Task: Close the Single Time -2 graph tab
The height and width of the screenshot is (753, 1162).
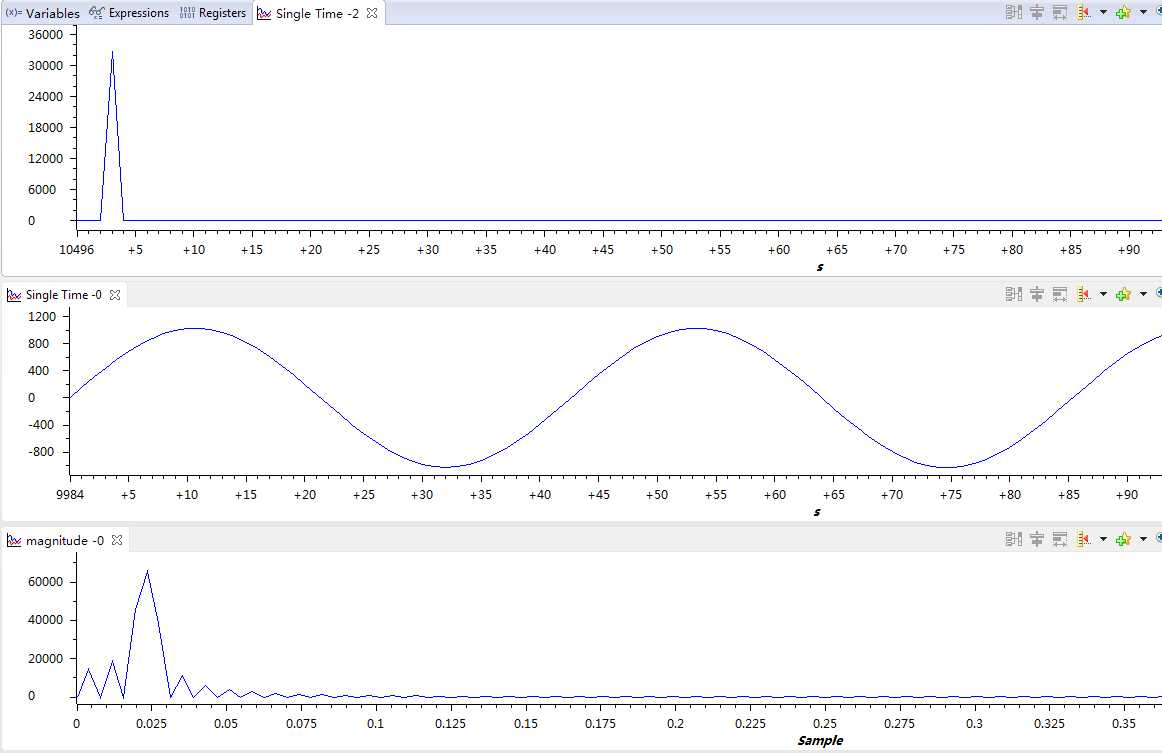Action: [x=372, y=13]
